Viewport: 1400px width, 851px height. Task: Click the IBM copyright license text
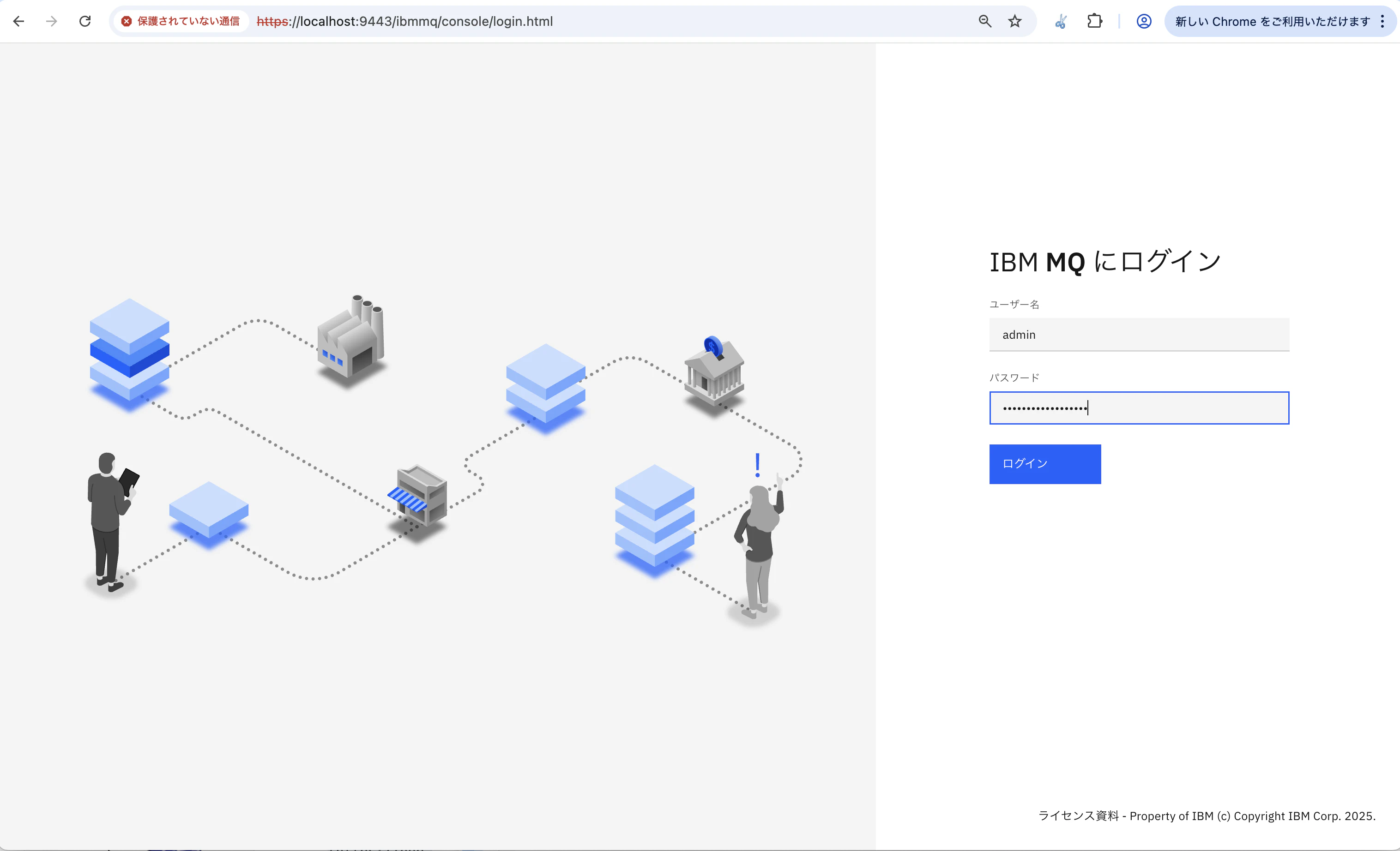(x=1207, y=816)
